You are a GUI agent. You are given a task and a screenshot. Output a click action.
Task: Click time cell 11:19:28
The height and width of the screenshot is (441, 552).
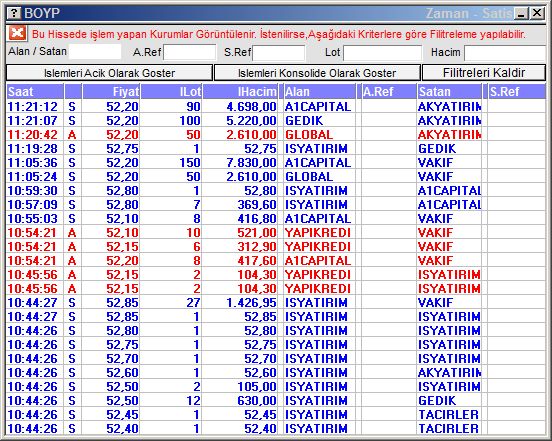(32, 149)
